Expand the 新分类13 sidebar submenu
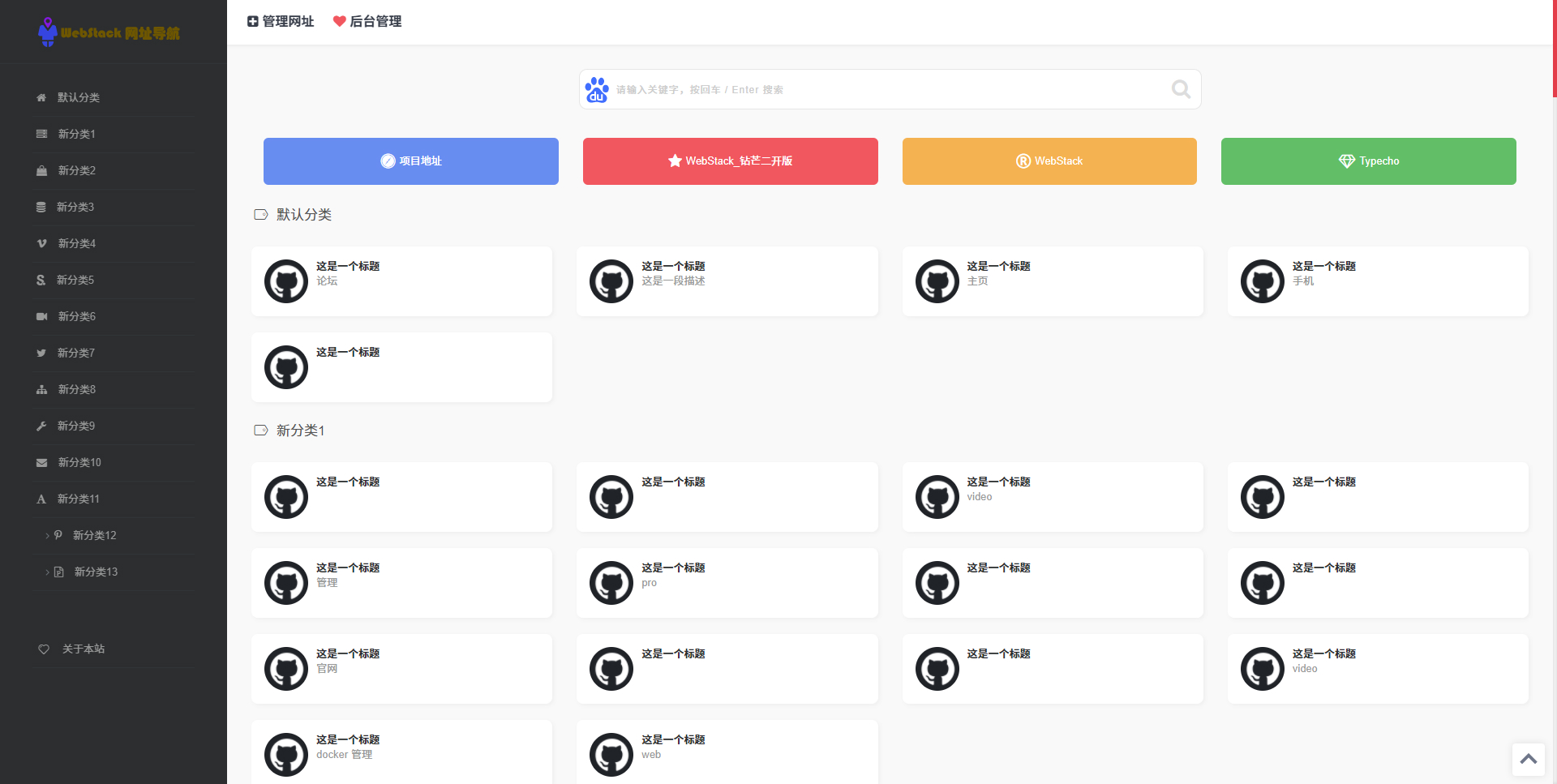 [x=95, y=572]
